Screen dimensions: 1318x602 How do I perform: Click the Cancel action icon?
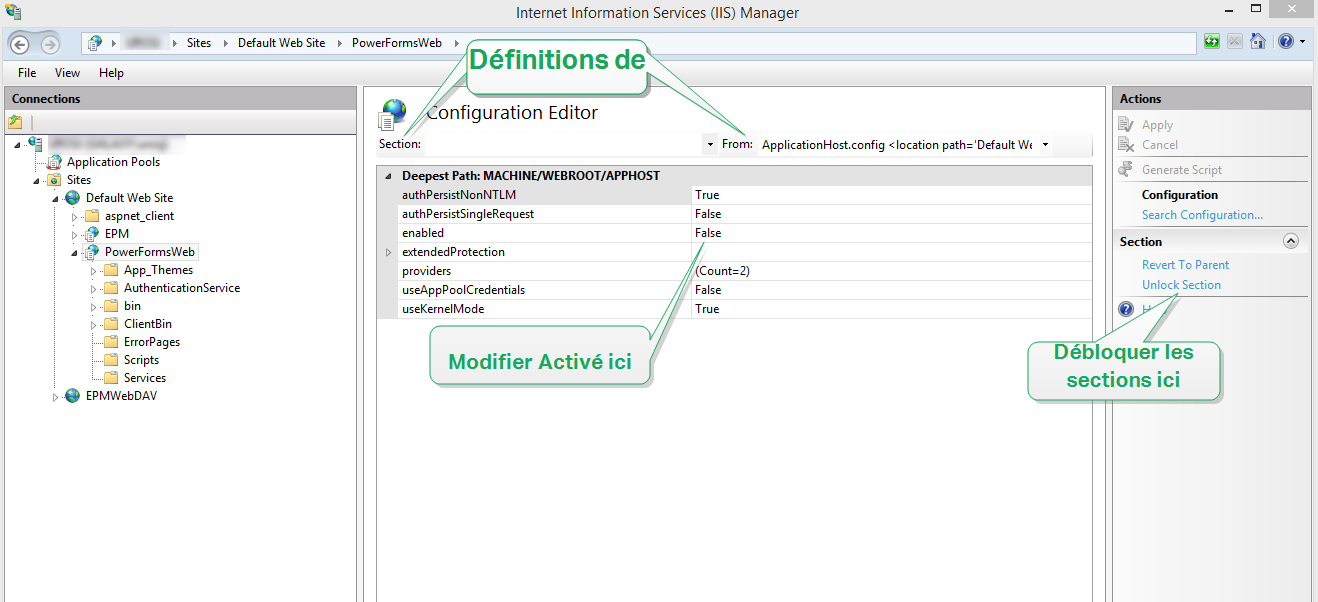click(1126, 145)
